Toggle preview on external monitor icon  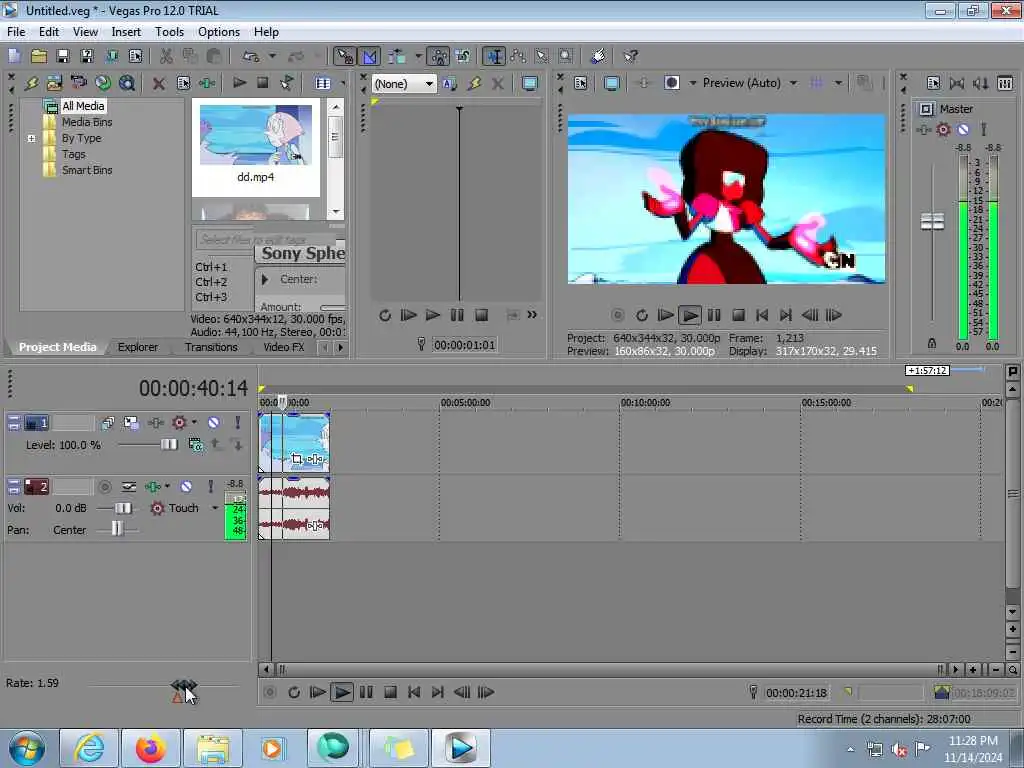[x=611, y=83]
